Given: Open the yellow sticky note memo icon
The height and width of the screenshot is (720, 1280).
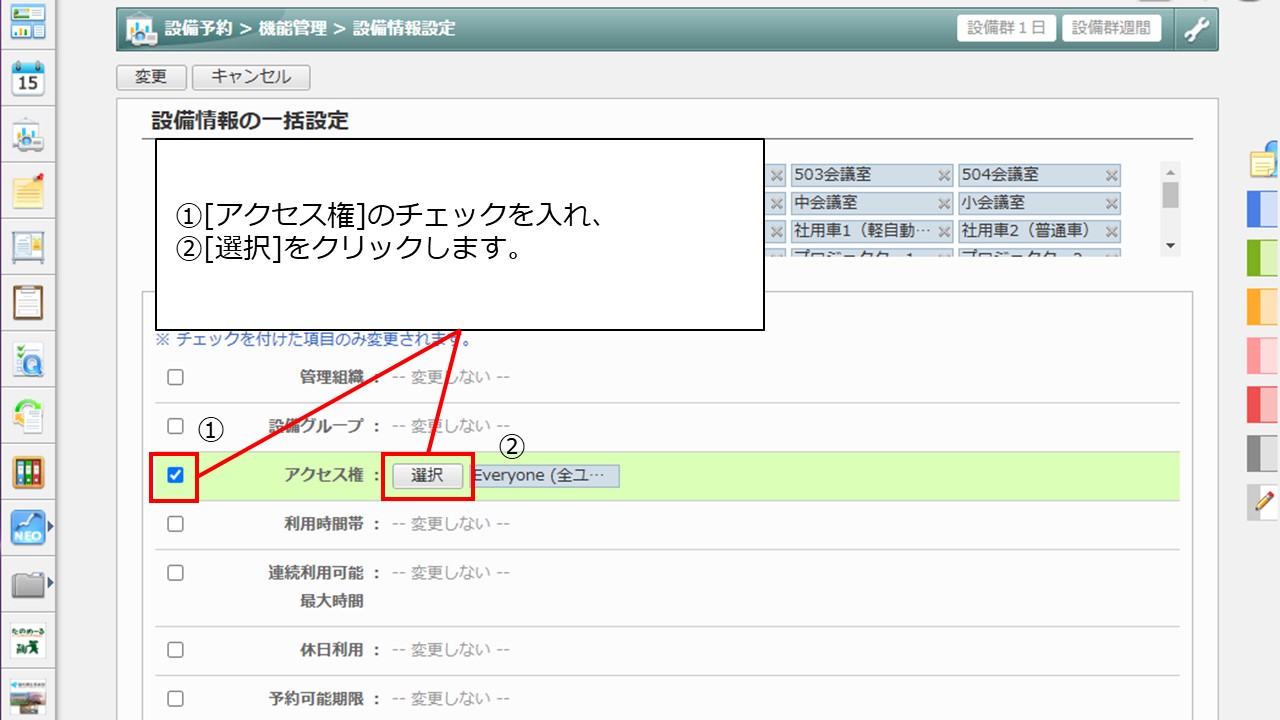Looking at the screenshot, I should coord(28,190).
